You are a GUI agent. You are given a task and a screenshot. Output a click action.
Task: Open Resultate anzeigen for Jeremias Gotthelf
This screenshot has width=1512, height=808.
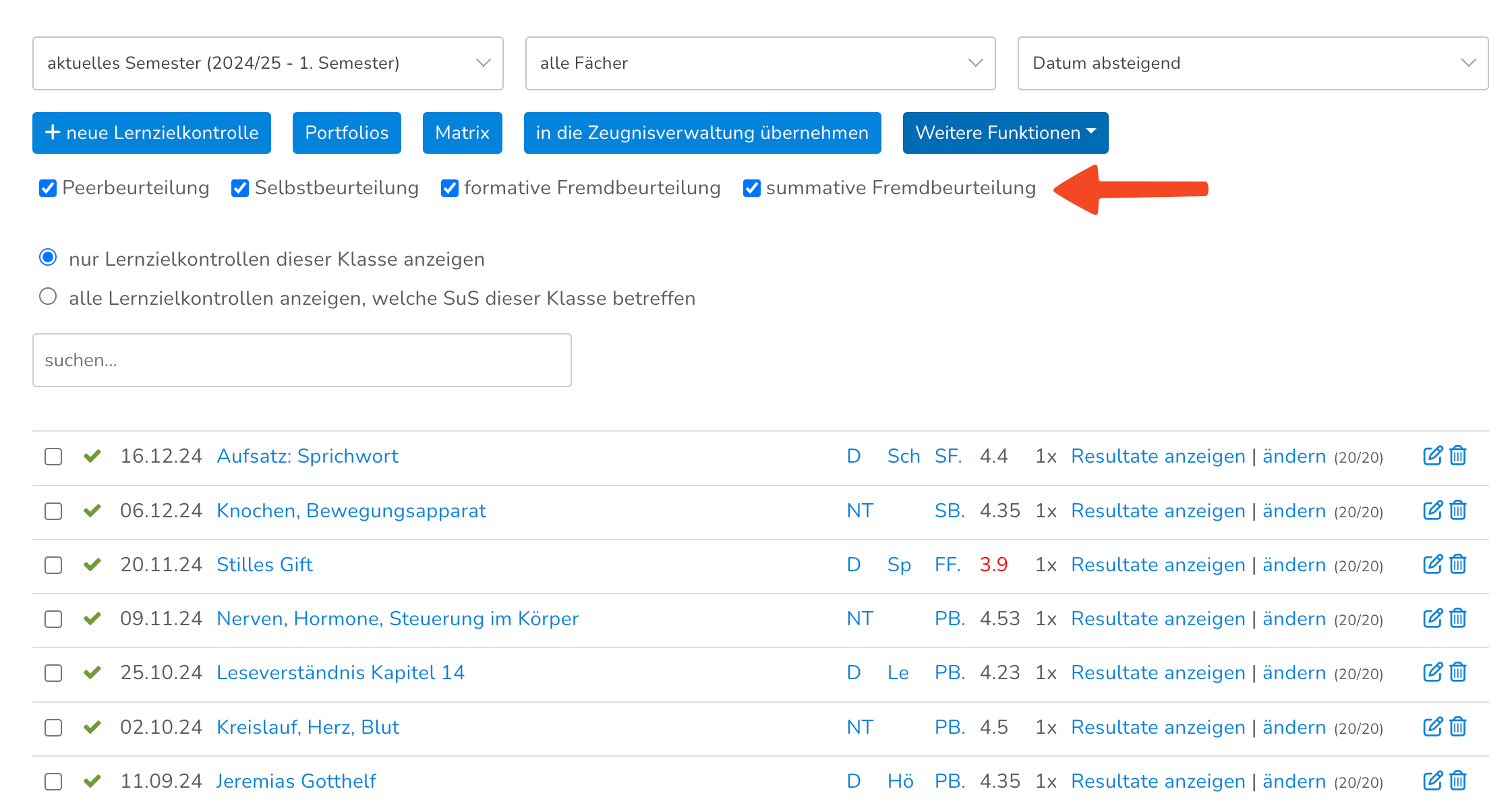(x=1158, y=781)
